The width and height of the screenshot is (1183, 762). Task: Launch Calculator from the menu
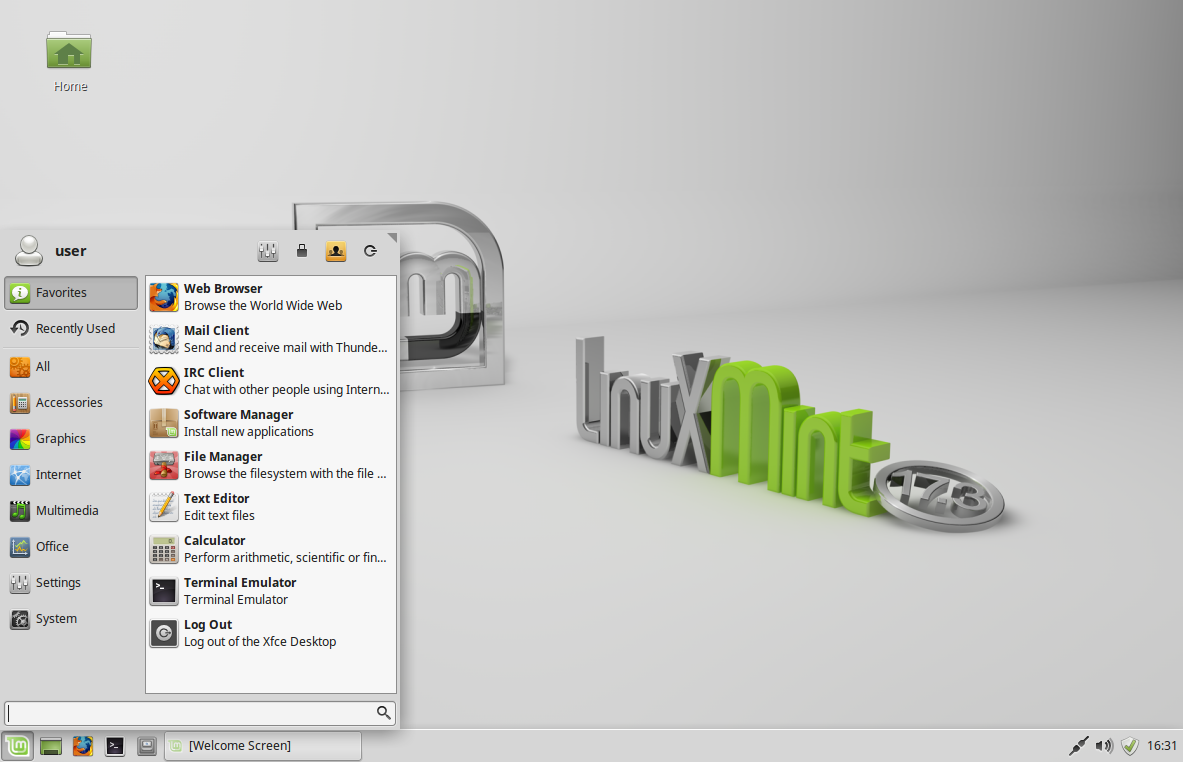tap(271, 549)
